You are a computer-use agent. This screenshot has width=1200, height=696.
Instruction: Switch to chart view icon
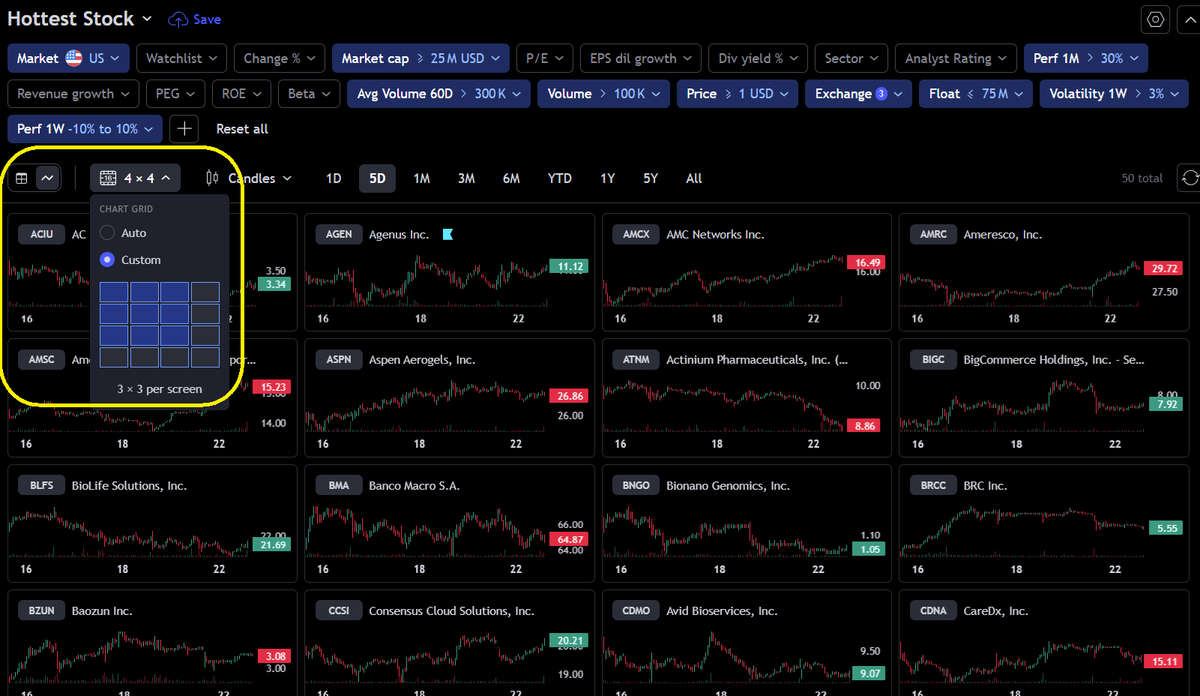click(47, 178)
